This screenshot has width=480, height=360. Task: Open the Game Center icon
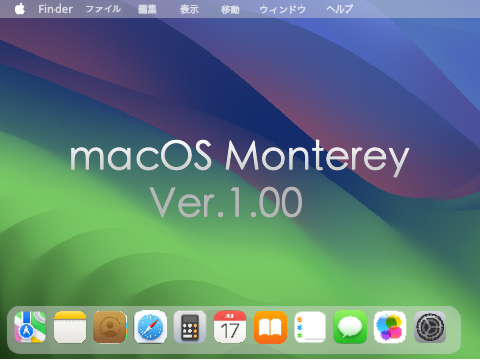tap(390, 327)
